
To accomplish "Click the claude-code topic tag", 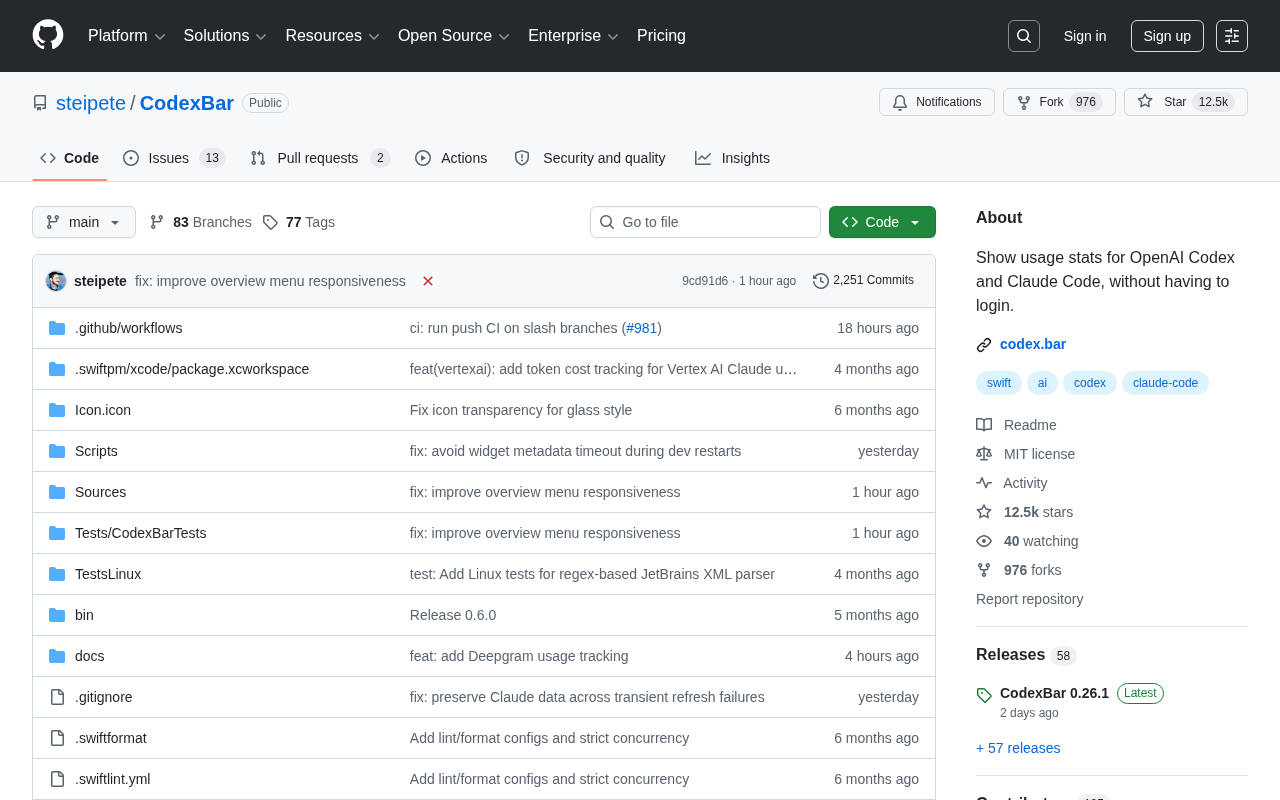I will (x=1165, y=383).
